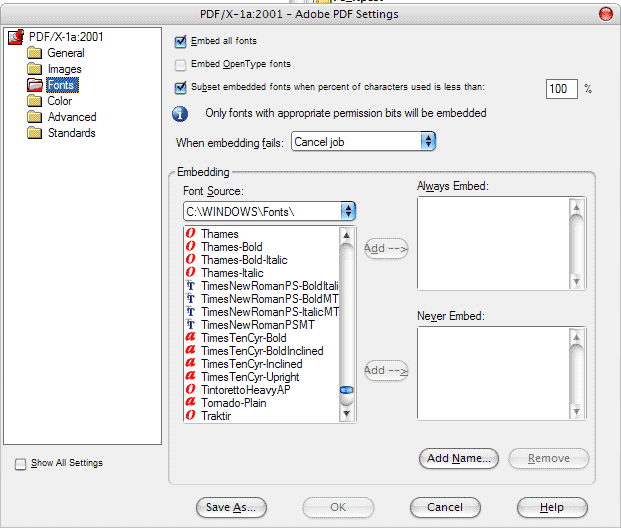The image size is (621, 528).
Task: Uncheck Embed all fonts
Action: [181, 42]
